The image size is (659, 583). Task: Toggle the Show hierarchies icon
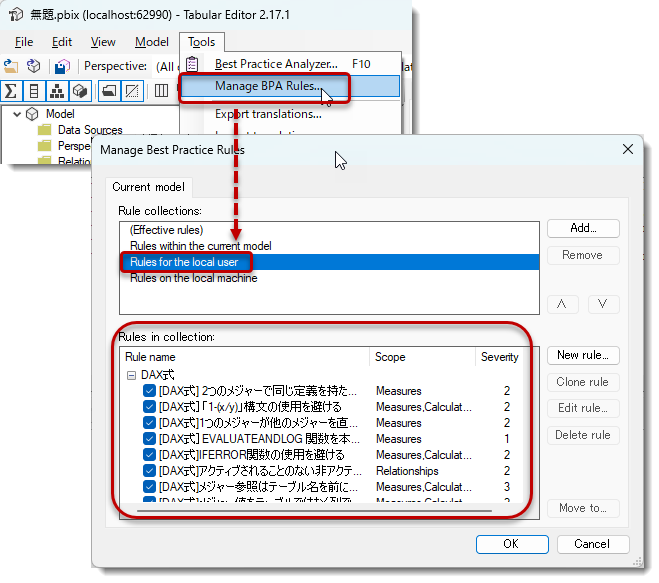point(57,90)
